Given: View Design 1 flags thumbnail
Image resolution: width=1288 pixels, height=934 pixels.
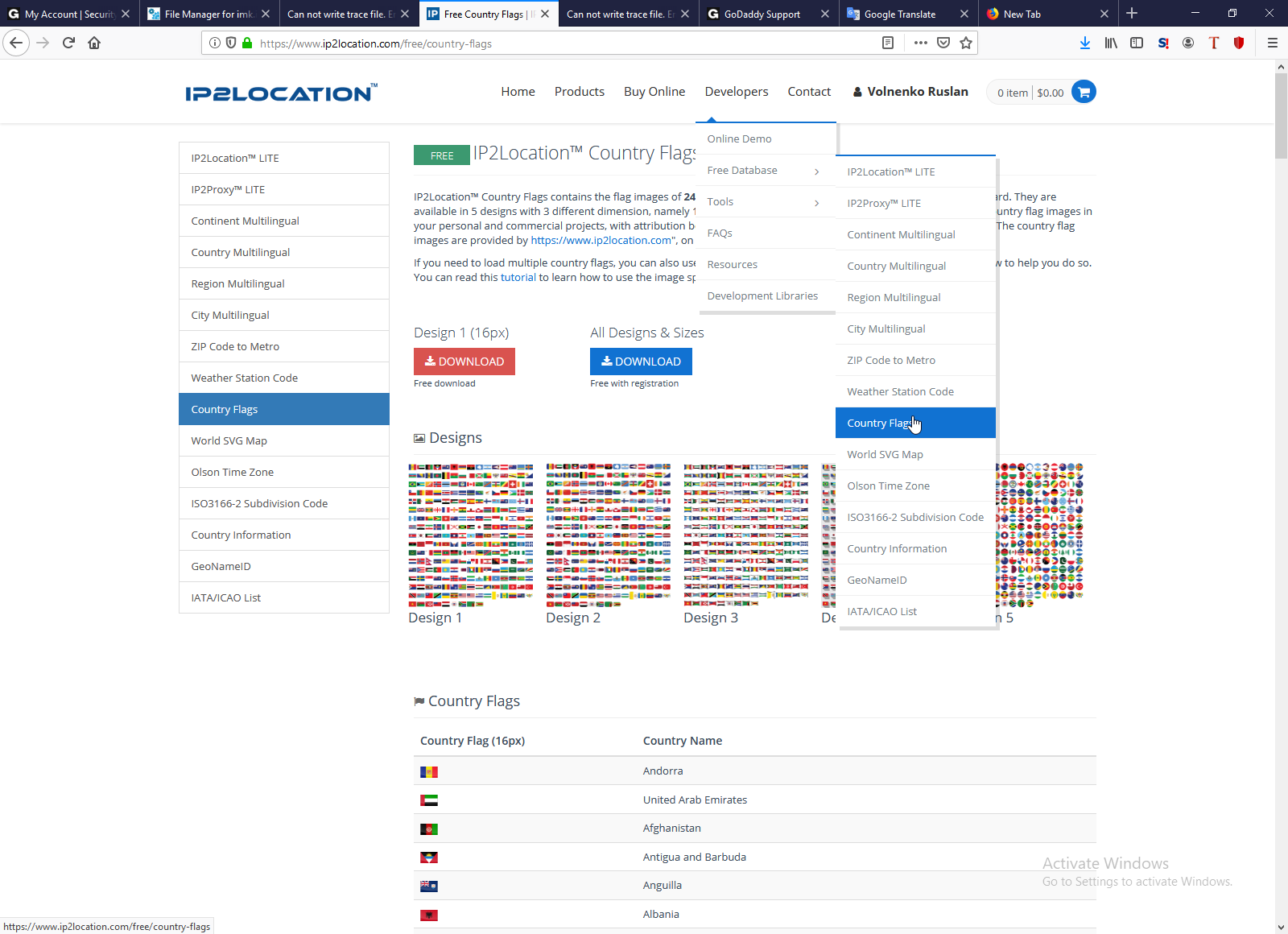Looking at the screenshot, I should pyautogui.click(x=471, y=535).
